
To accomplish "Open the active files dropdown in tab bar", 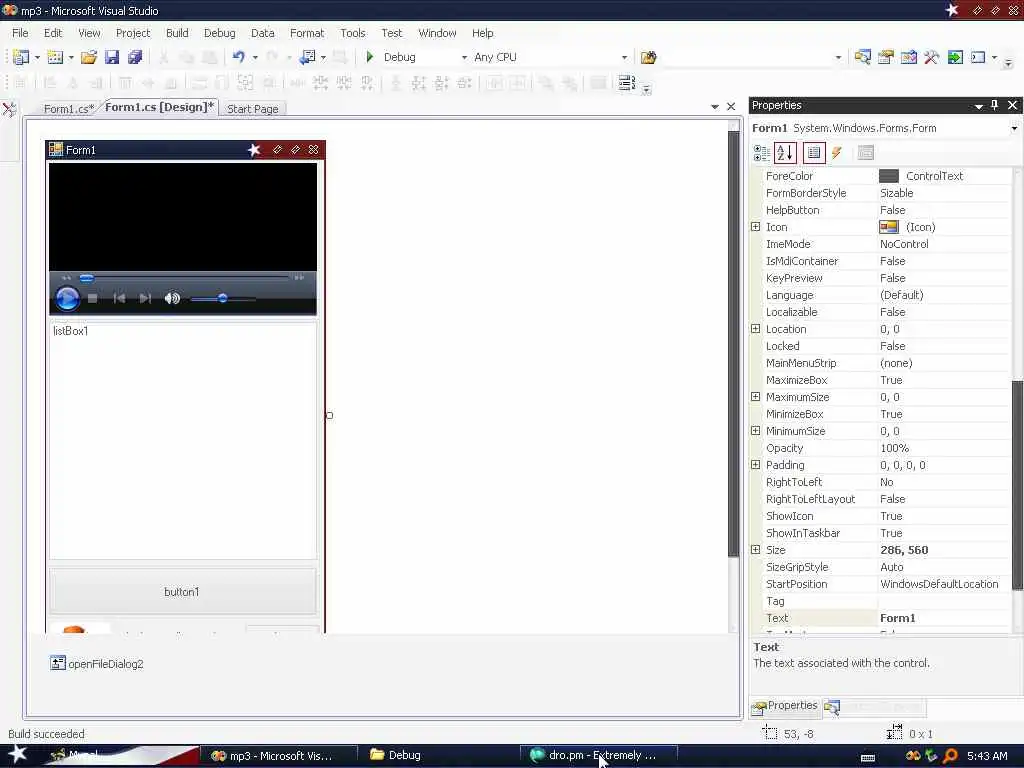I will [714, 106].
